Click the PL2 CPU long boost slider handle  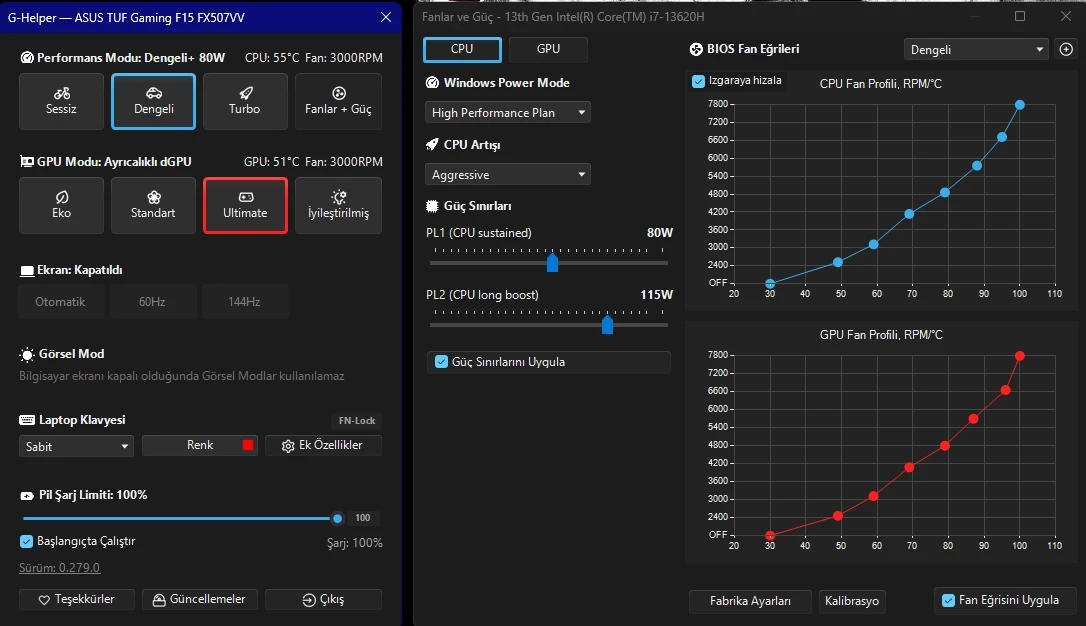[x=607, y=324]
